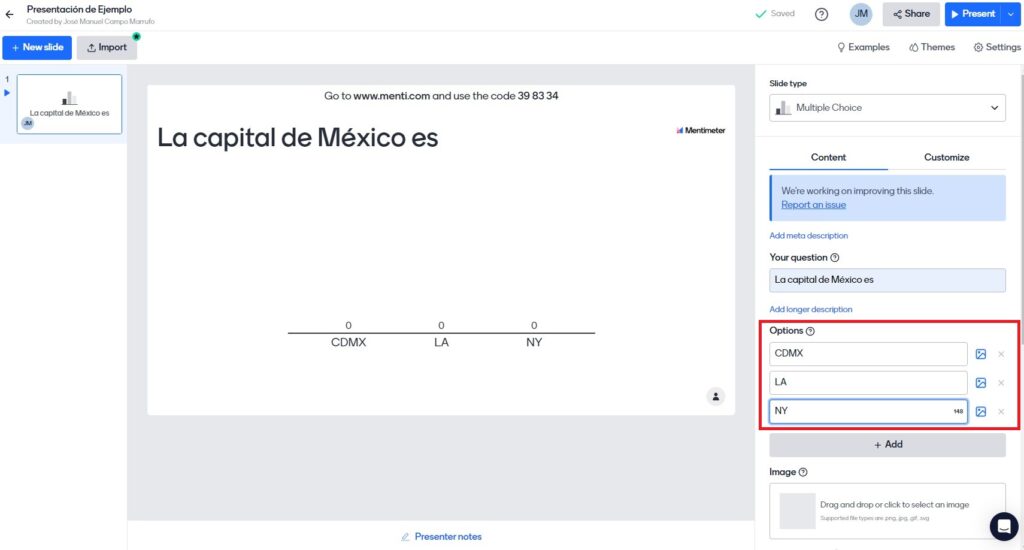Open the chat support bubble
Screen dimensions: 1024x550
pos(1003,526)
